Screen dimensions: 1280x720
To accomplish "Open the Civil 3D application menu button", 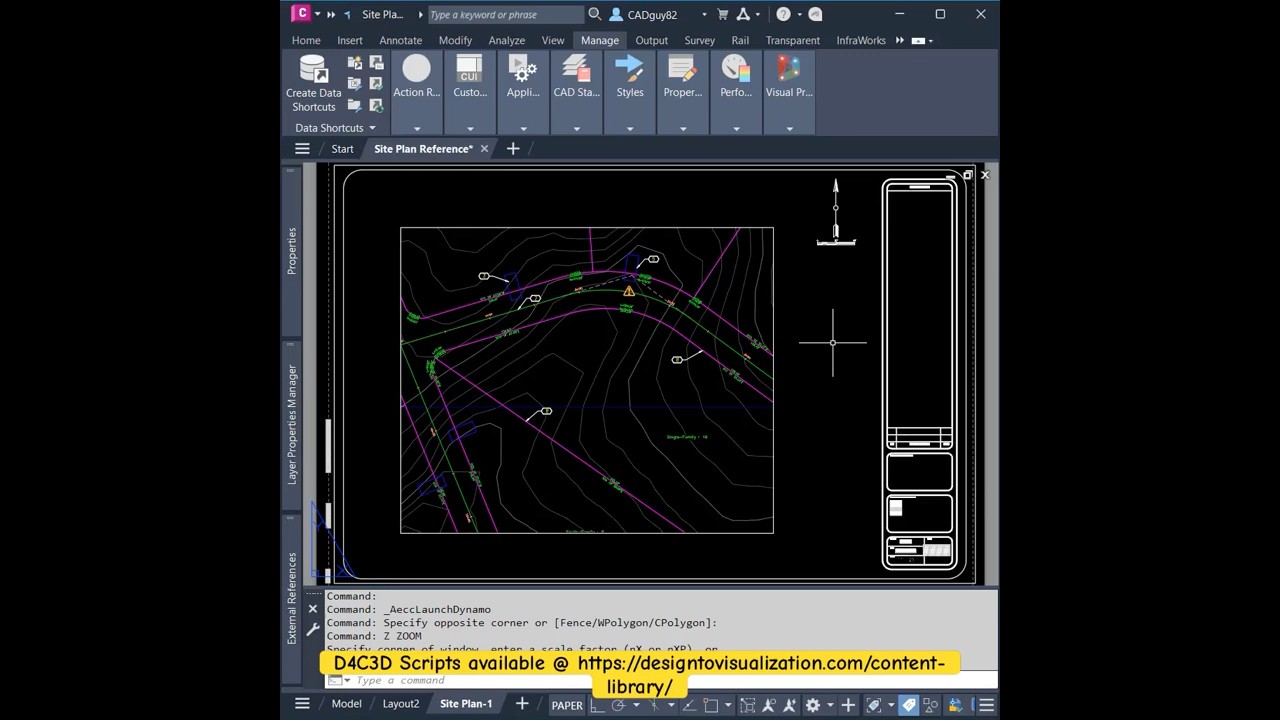I will click(x=301, y=14).
